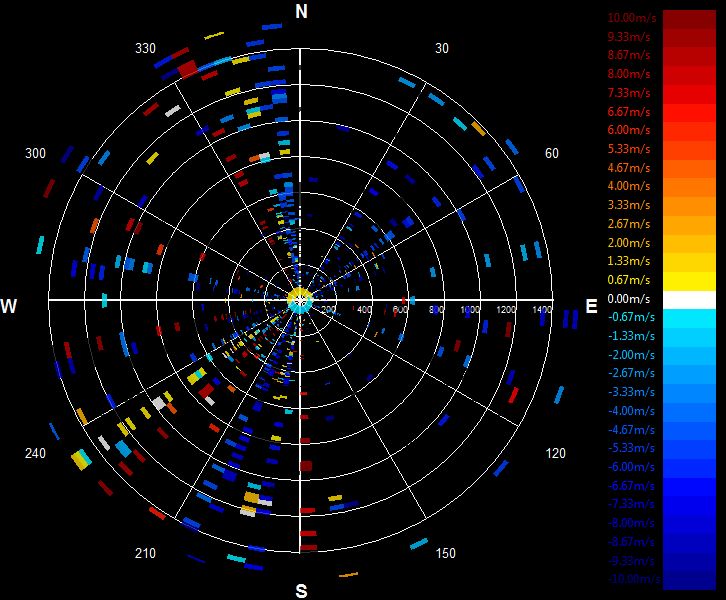Screen dimensions: 726x600
Task: Click the 4.67m/s legend label
Action: coord(629,168)
